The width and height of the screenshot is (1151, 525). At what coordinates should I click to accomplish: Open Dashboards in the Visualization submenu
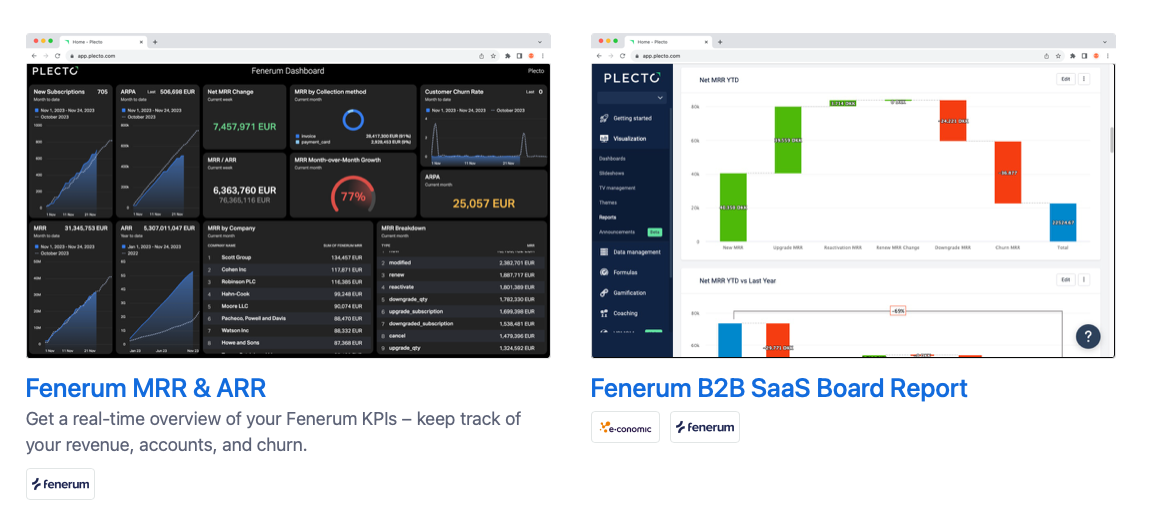tap(612, 159)
